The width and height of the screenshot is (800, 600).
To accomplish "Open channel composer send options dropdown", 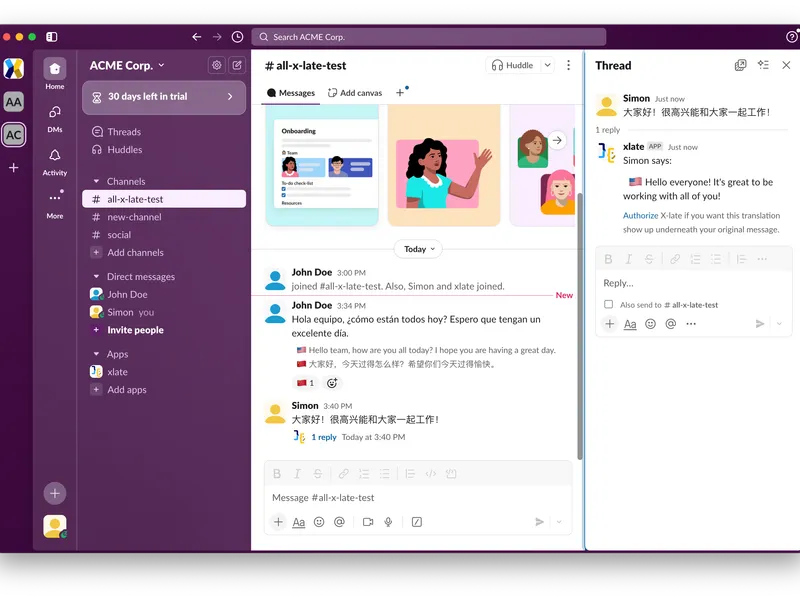I will 559,522.
